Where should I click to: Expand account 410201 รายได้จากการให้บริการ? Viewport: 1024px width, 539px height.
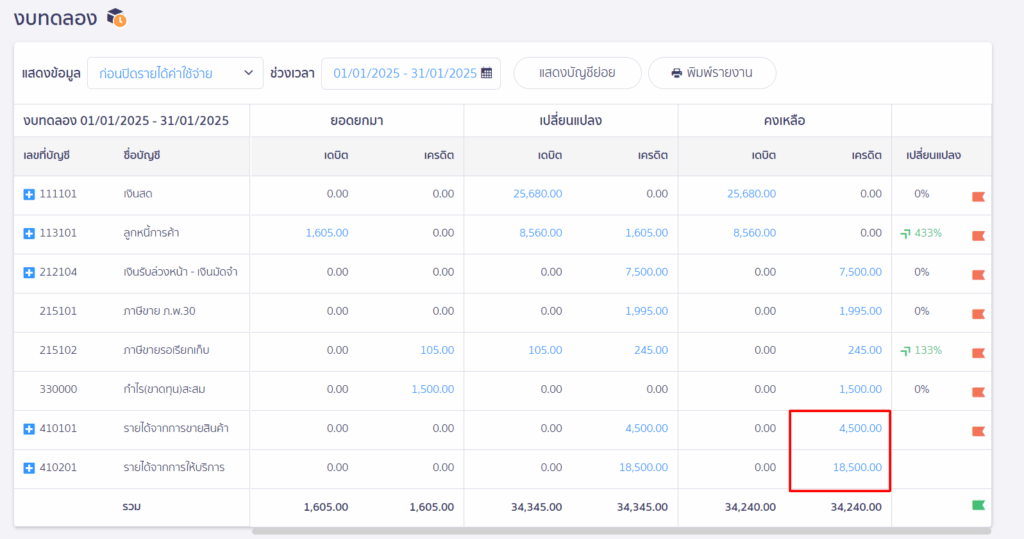tap(29, 468)
